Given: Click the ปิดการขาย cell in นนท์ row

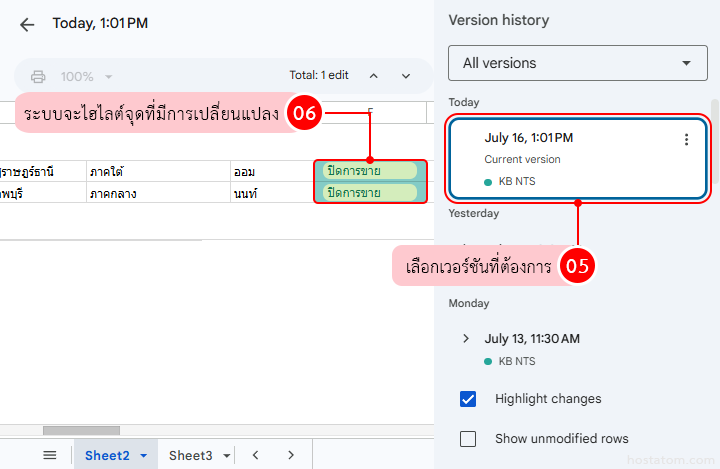Looking at the screenshot, I should pos(370,192).
